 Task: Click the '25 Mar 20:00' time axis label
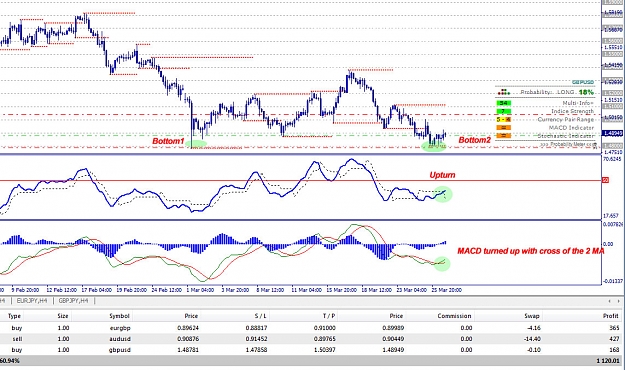(x=446, y=290)
